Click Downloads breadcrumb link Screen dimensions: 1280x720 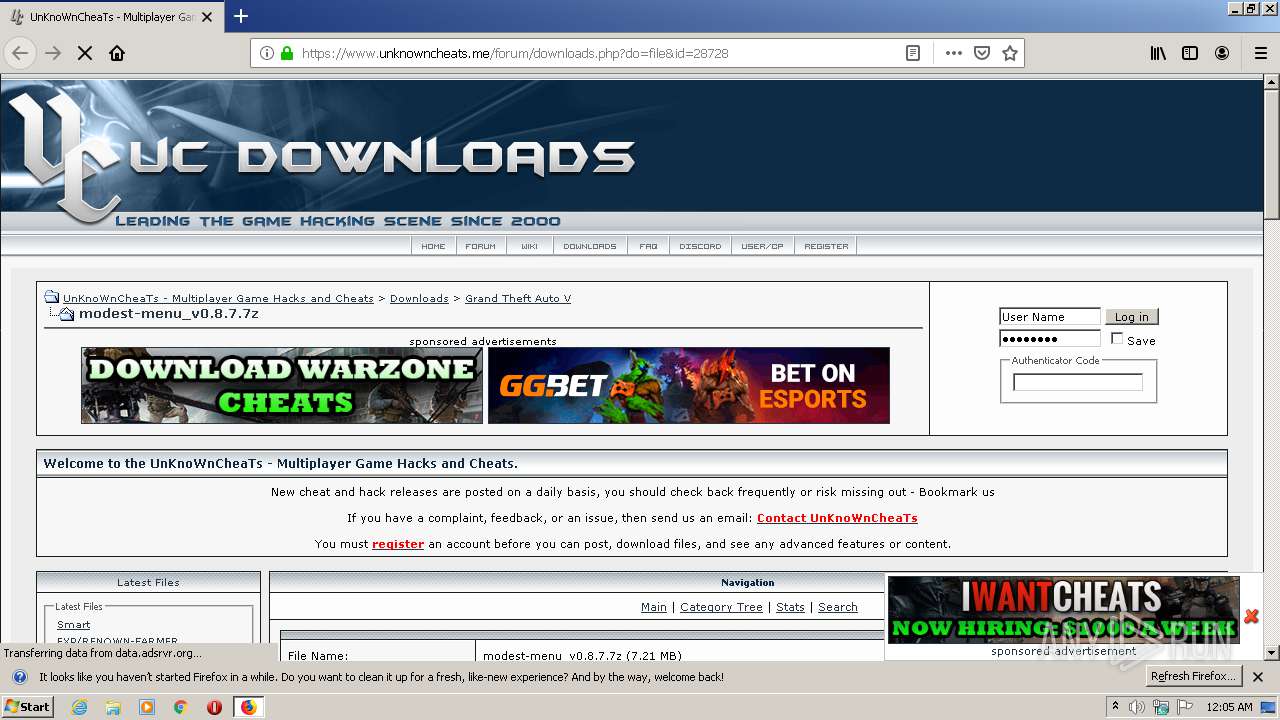[x=419, y=298]
